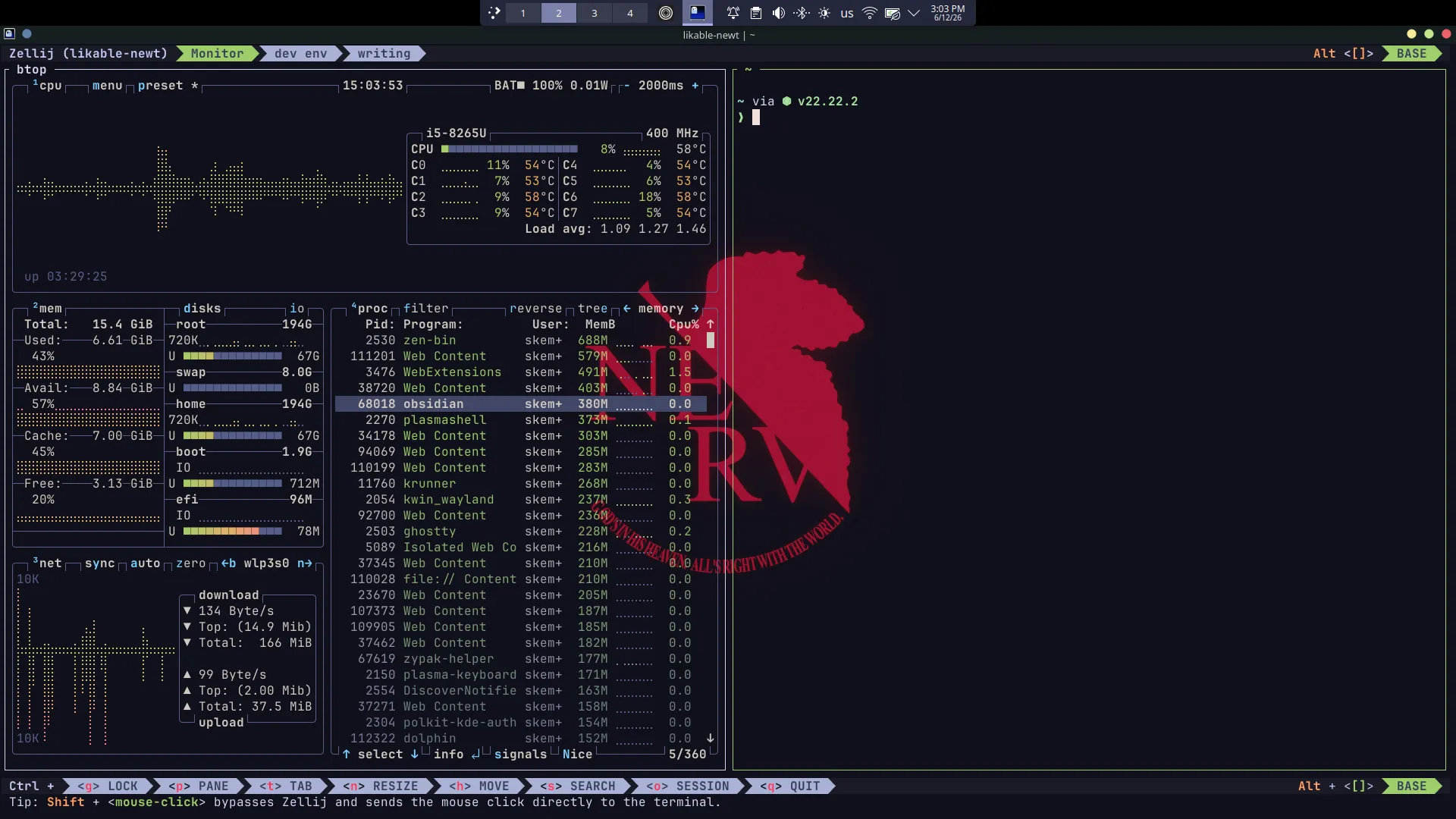The image size is (1456, 819).
Task: Toggle the cpu box label
Action: [x=48, y=86]
